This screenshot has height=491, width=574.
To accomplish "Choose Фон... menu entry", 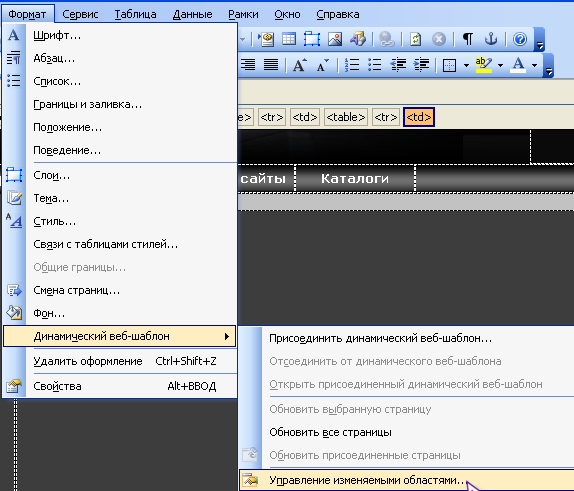I will [119, 313].
